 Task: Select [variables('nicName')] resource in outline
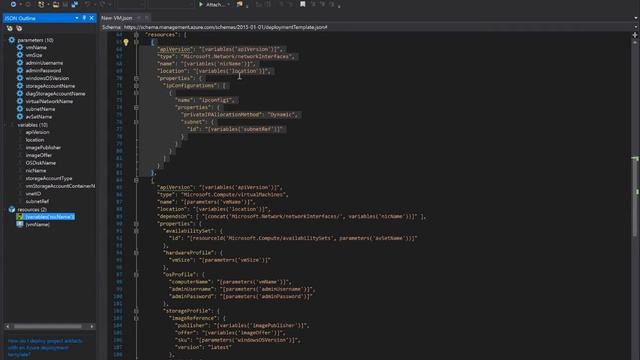49,217
